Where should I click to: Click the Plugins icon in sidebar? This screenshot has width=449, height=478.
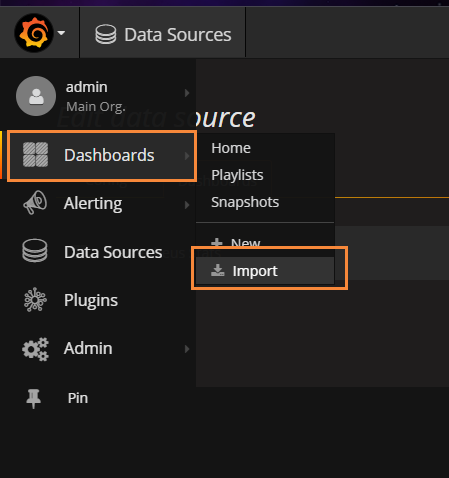[35, 300]
